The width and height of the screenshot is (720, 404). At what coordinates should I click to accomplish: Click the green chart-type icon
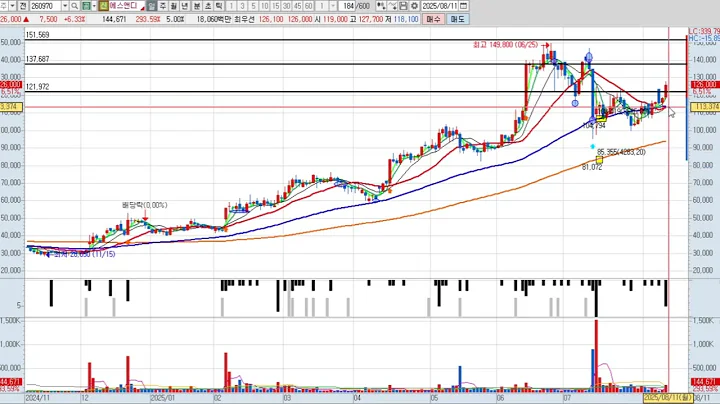coord(86,6)
